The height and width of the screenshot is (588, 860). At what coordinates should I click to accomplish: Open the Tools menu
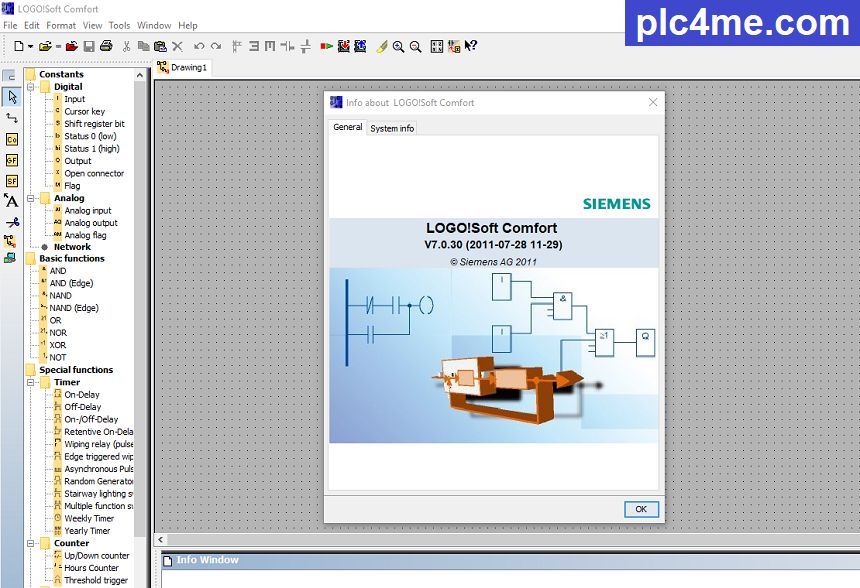[x=119, y=25]
